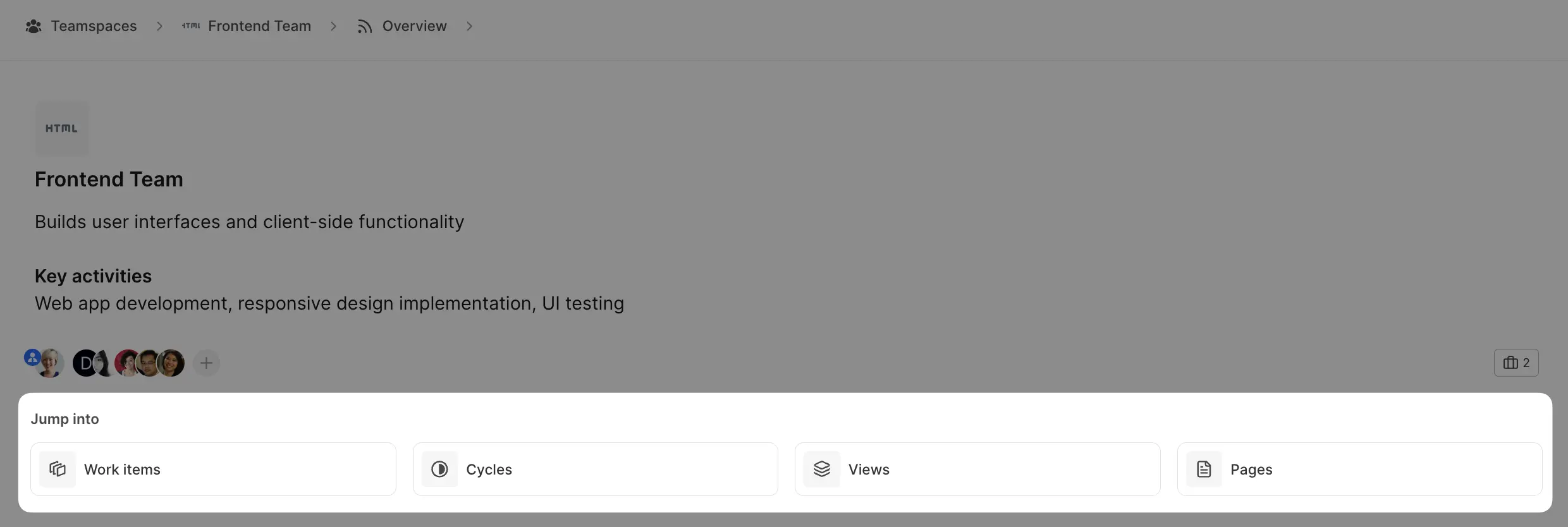
Task: Click the Views layers icon
Action: tap(822, 469)
